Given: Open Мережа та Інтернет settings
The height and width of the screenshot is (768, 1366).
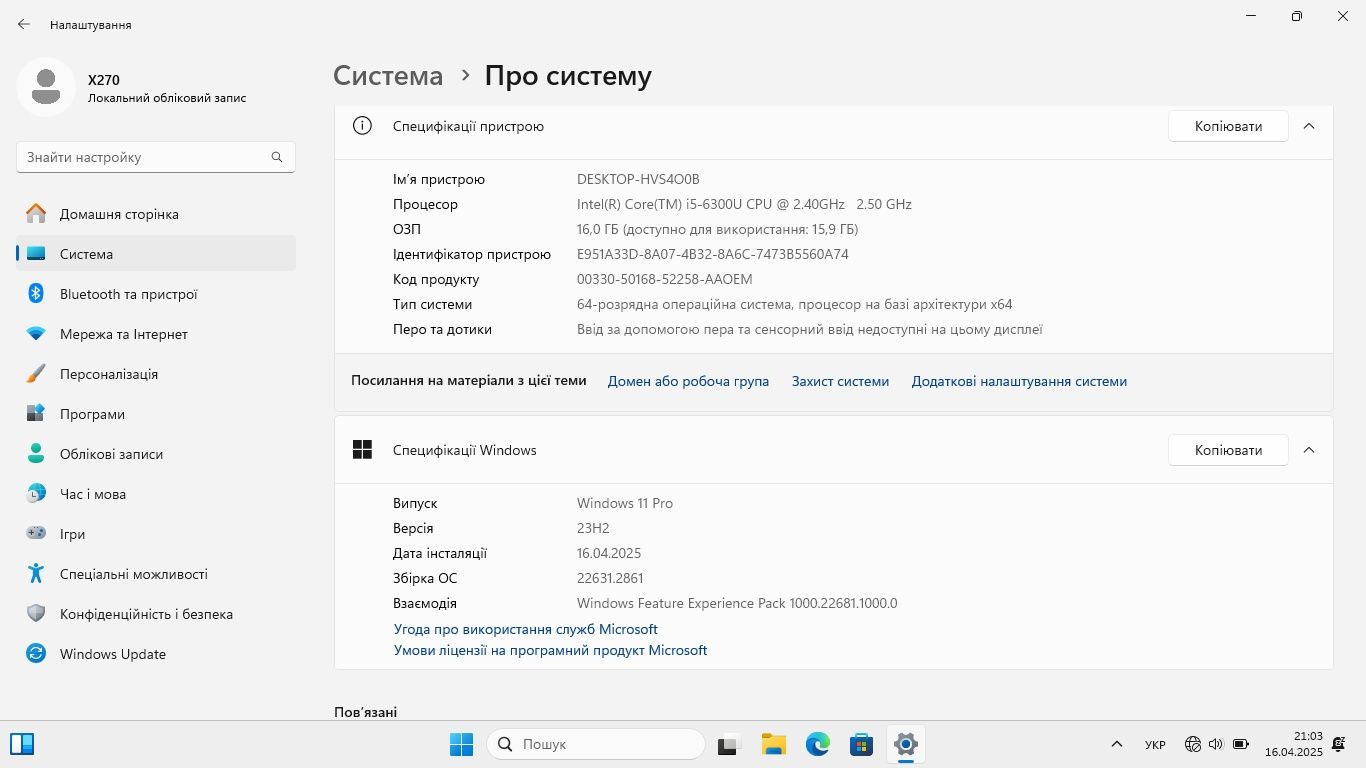Looking at the screenshot, I should [156, 334].
